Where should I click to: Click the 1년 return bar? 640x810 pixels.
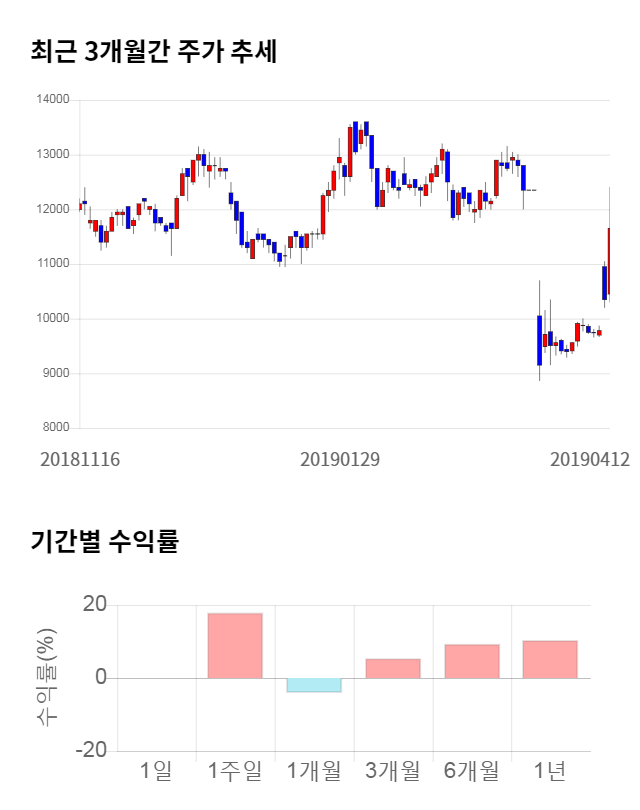click(550, 659)
